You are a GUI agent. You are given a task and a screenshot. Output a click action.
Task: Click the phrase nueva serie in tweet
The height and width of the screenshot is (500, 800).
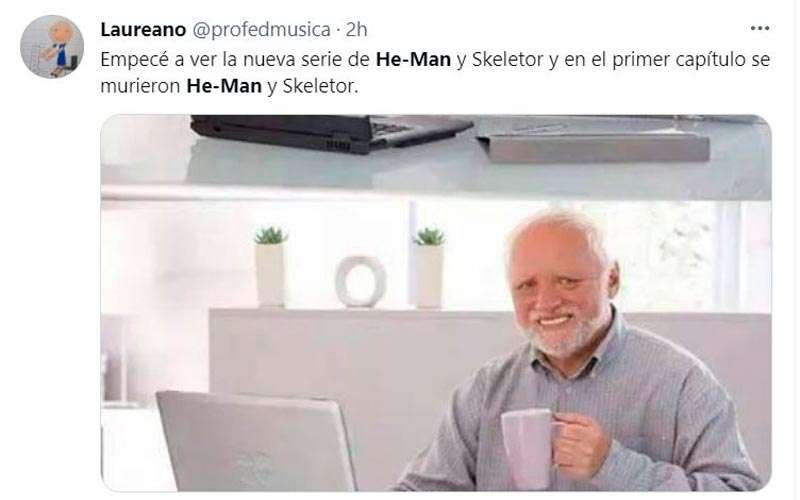click(292, 59)
